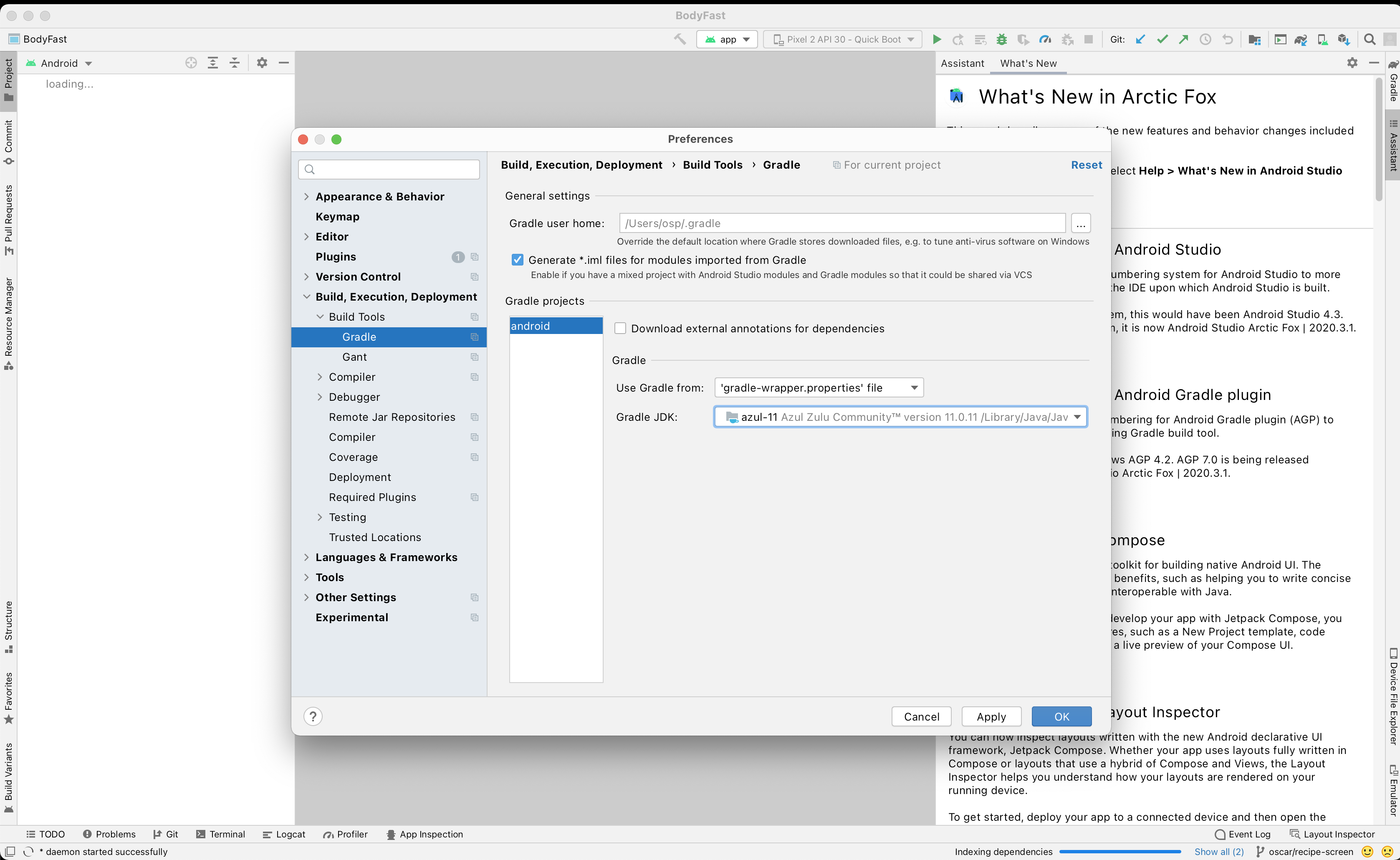Run the app with green play icon
This screenshot has height=860, width=1400.
pyautogui.click(x=937, y=39)
